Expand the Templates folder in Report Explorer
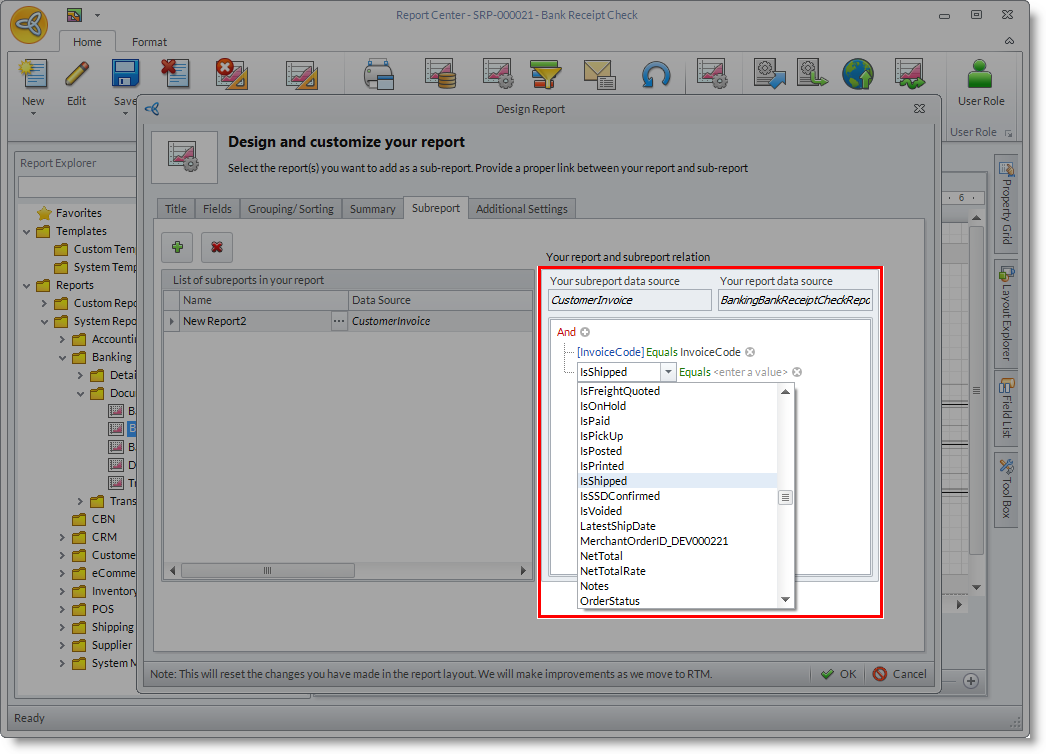This screenshot has height=754, width=1046. point(27,231)
